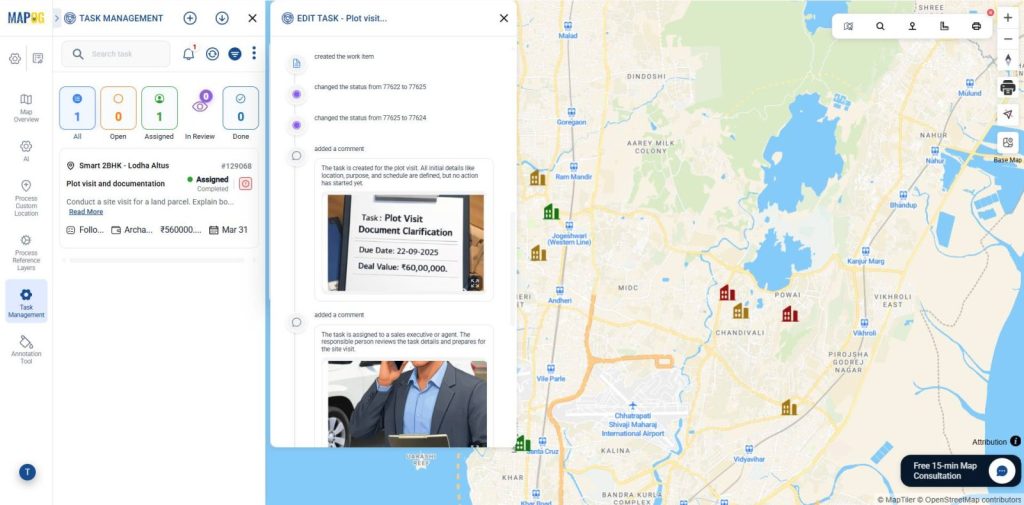Image resolution: width=1024 pixels, height=505 pixels.
Task: Reset map north with compass button
Action: click(x=1008, y=59)
